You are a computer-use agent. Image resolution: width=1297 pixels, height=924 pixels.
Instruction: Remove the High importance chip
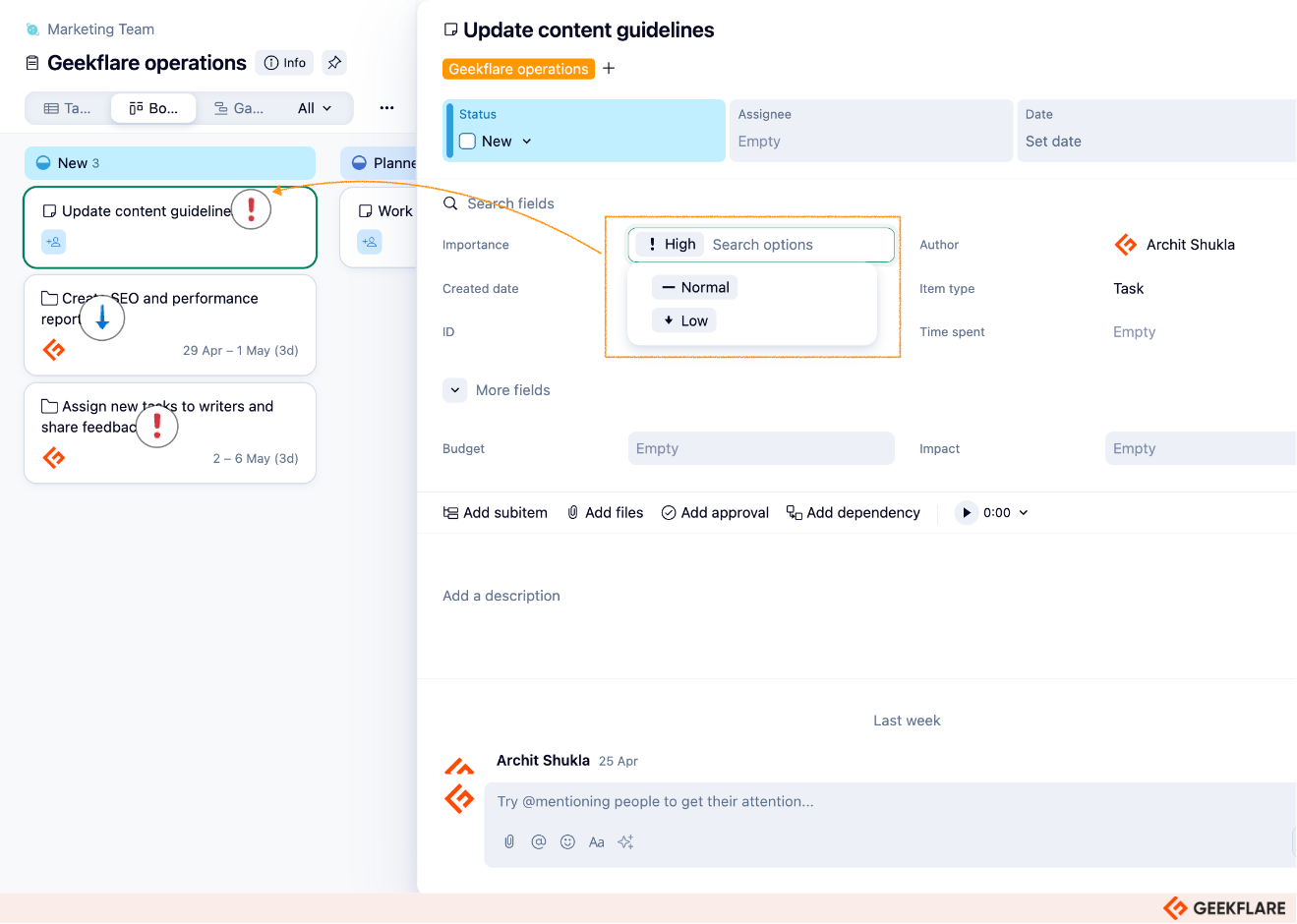tap(670, 245)
